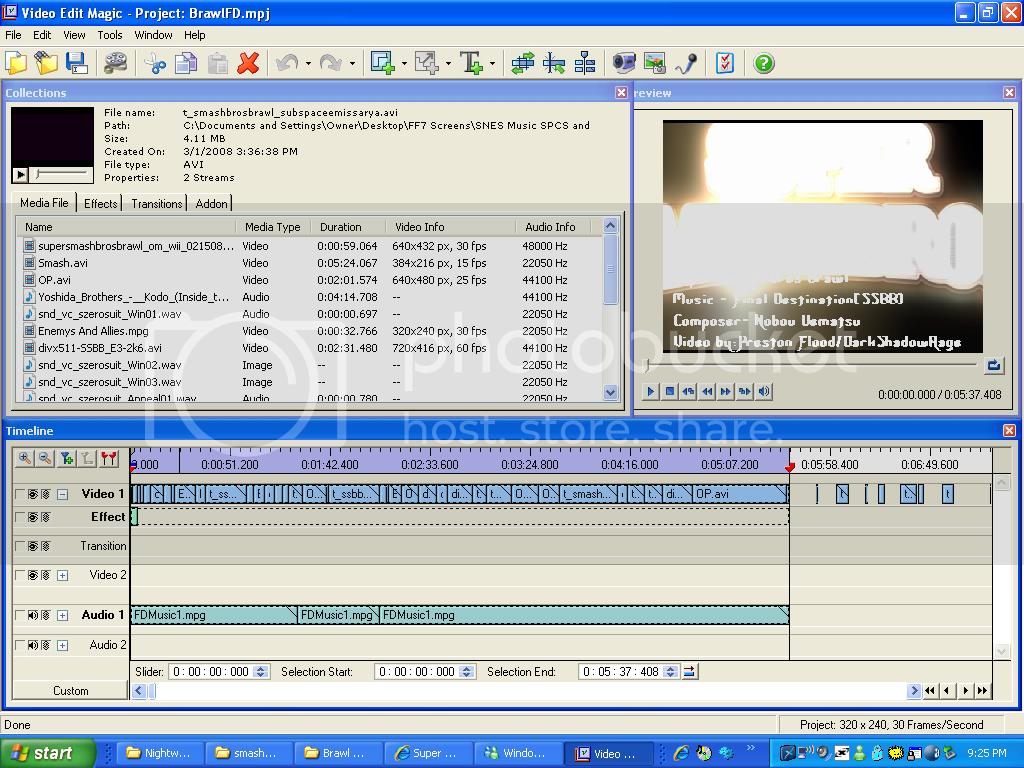Viewport: 1024px width, 768px height.
Task: Open the Undo history dropdown arrow
Action: pos(308,64)
